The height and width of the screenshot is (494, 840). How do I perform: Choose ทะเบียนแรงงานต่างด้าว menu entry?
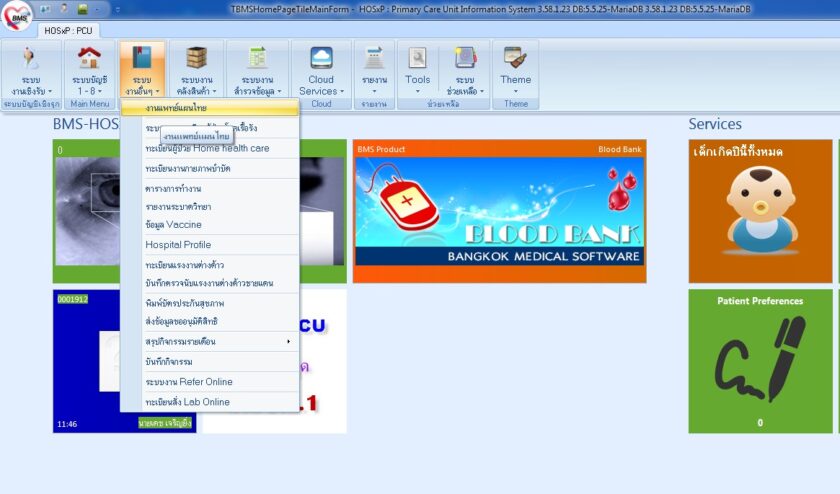coord(210,265)
